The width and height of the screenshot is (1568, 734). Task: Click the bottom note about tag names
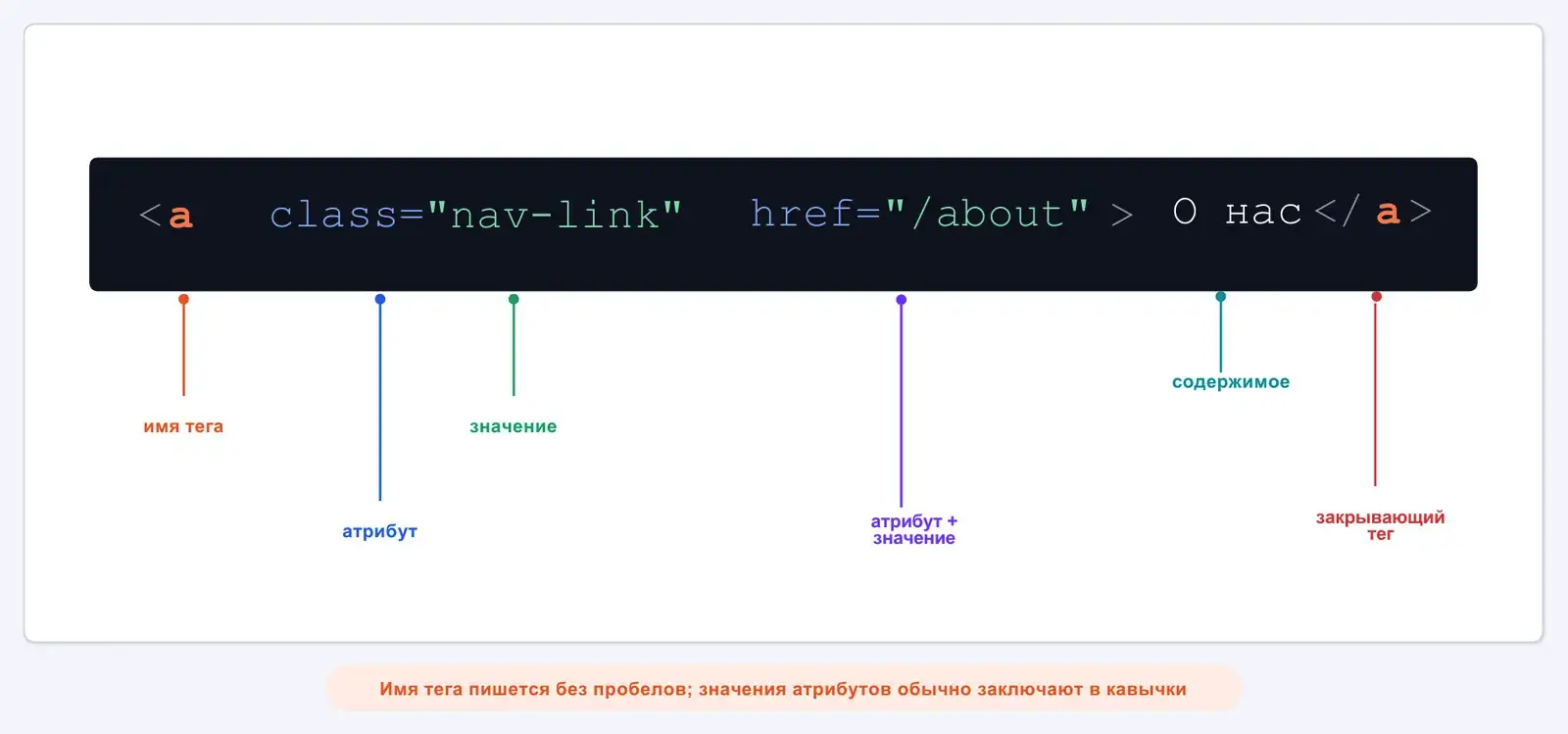(x=783, y=689)
